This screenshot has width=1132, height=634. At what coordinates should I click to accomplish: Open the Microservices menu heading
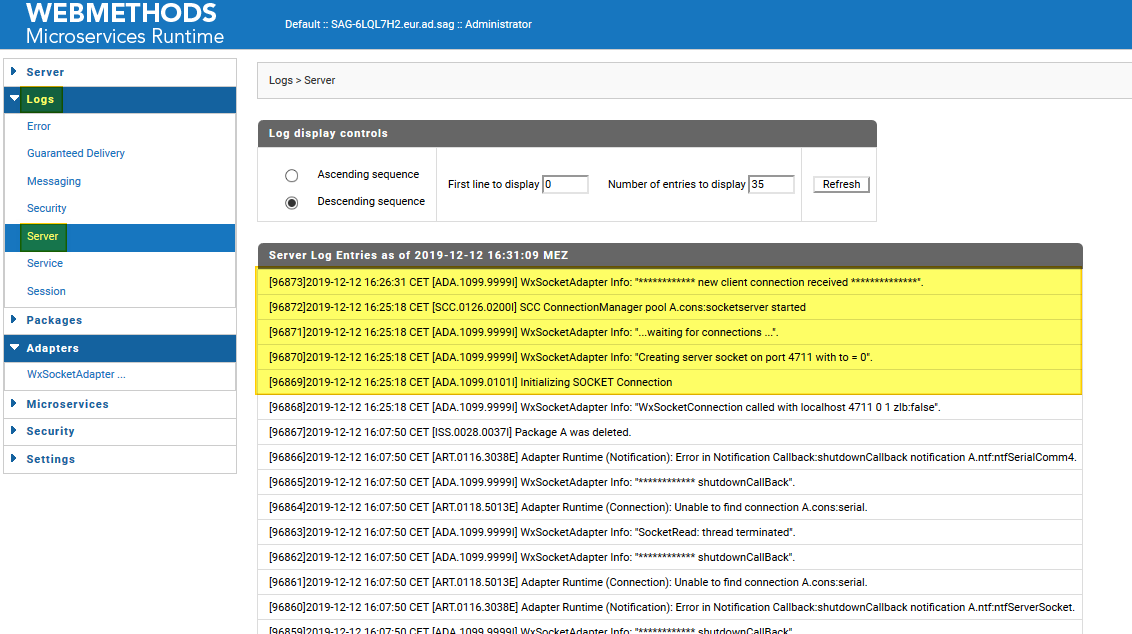[x=67, y=404]
